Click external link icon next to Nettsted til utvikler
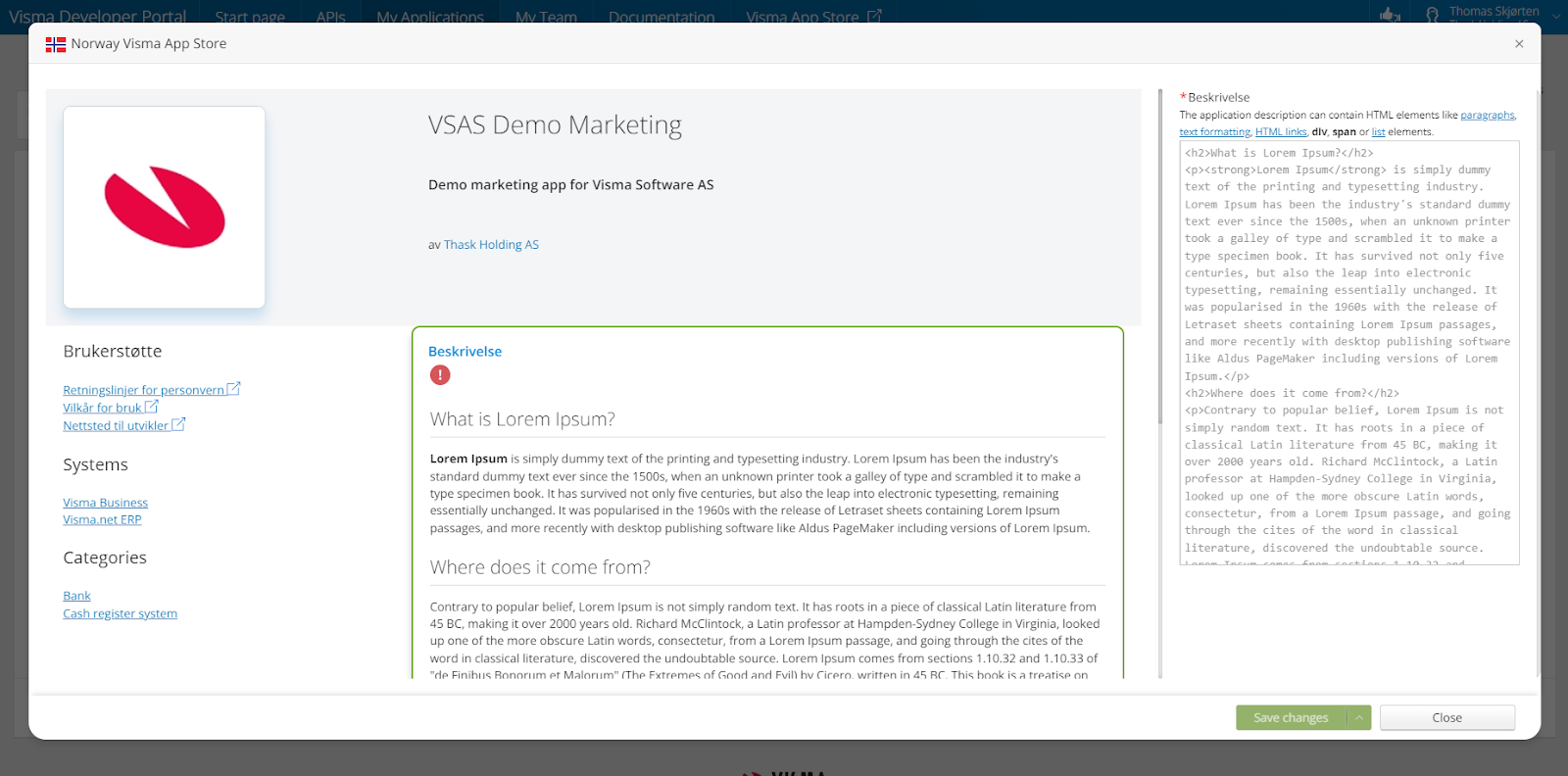This screenshot has height=776, width=1568. tap(178, 423)
